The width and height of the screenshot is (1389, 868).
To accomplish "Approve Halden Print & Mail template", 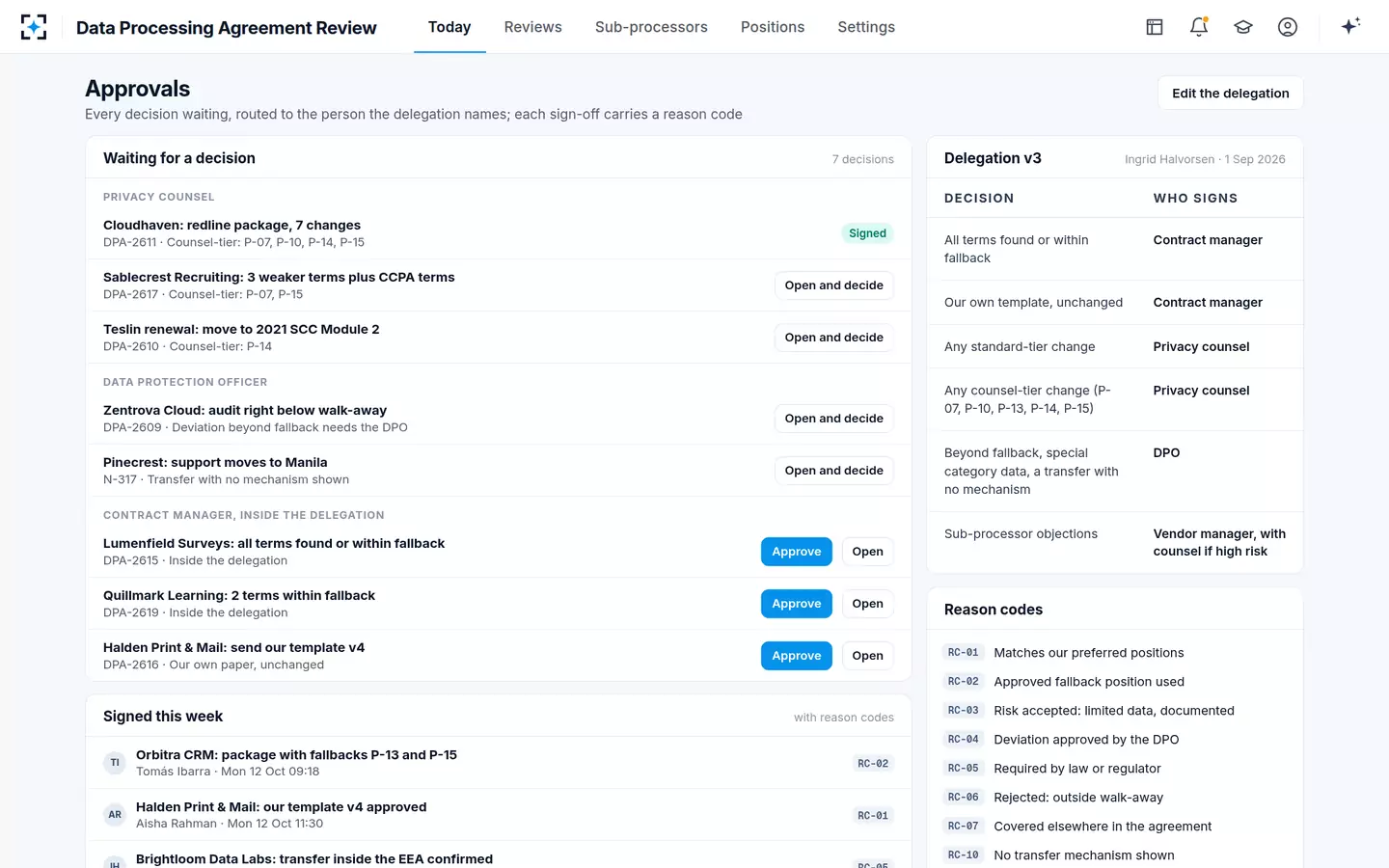I will (797, 656).
